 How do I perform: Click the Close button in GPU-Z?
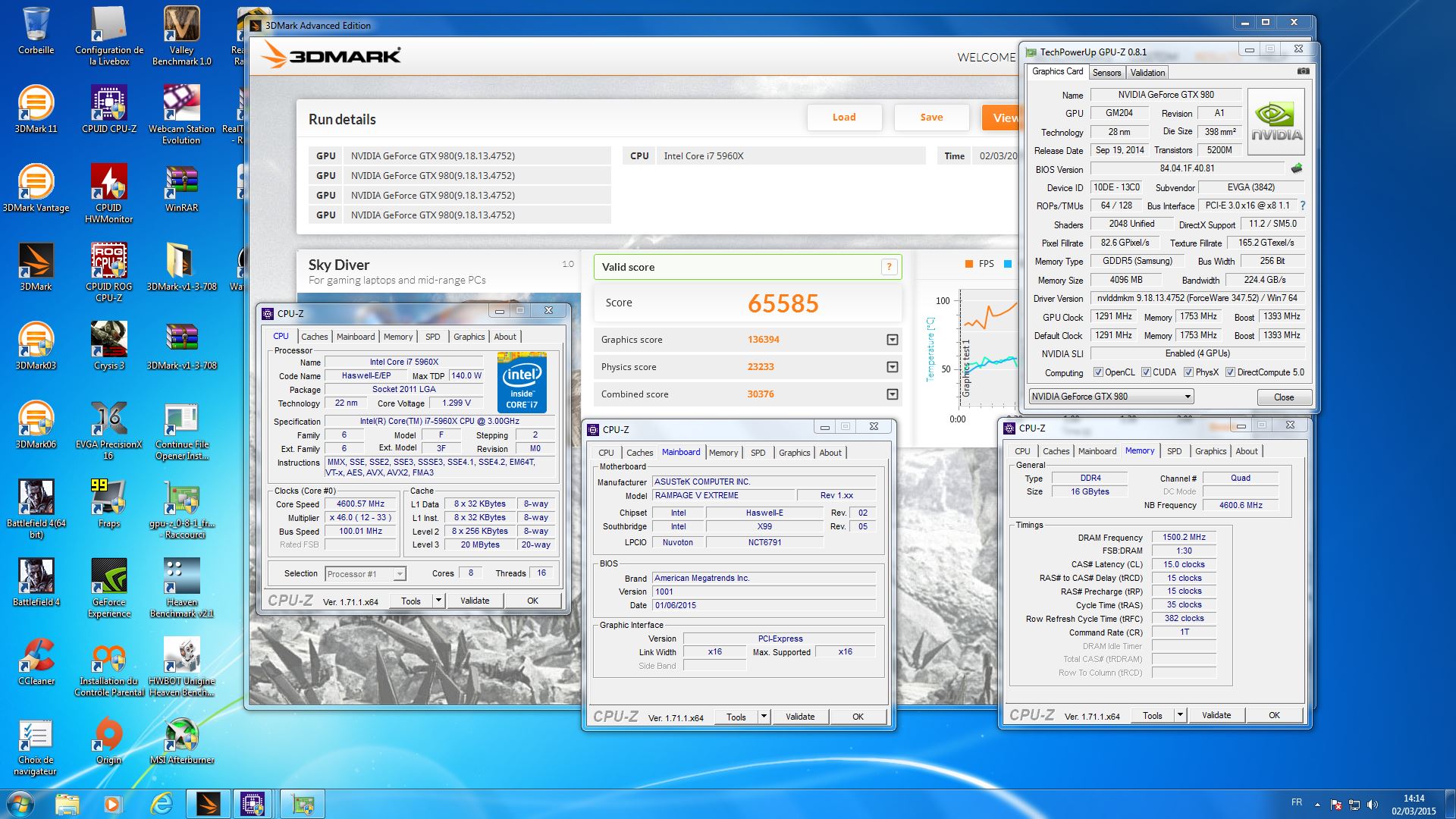(x=1283, y=397)
